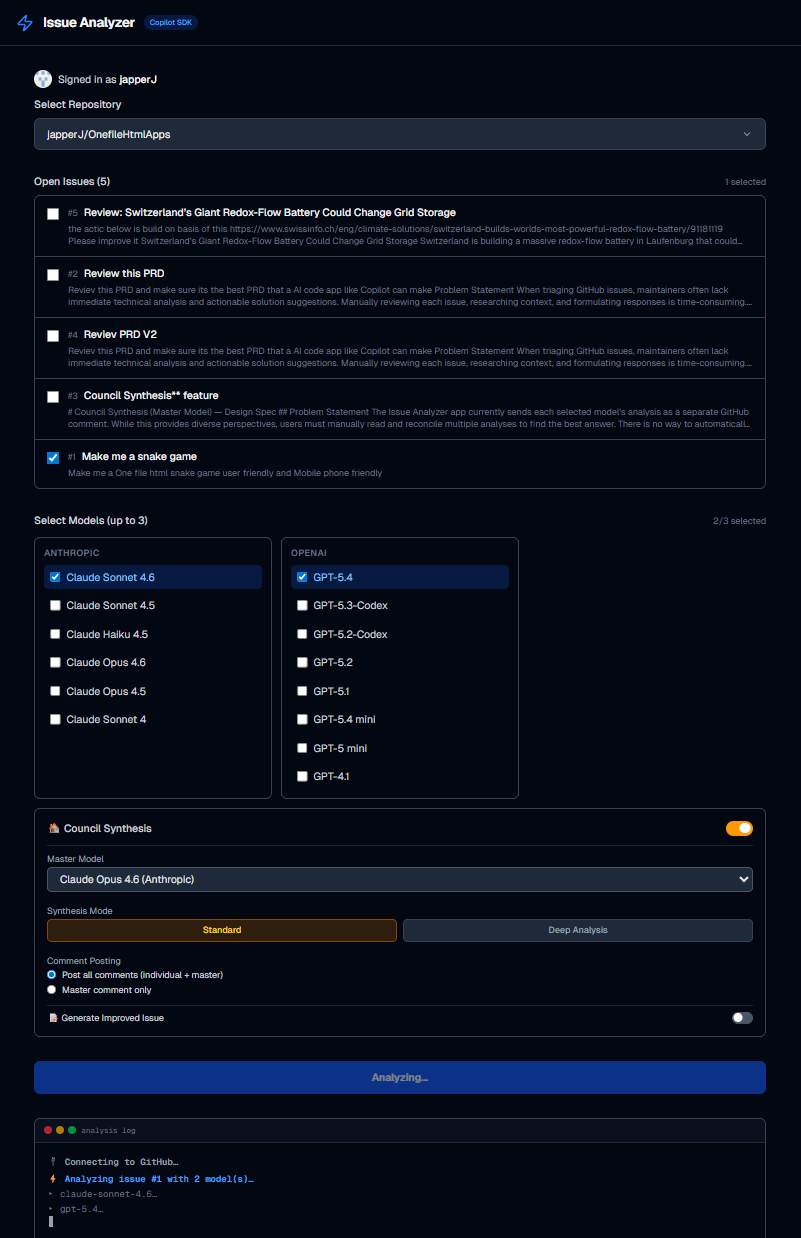Click the yellow dot in the analysis log header

click(59, 1129)
